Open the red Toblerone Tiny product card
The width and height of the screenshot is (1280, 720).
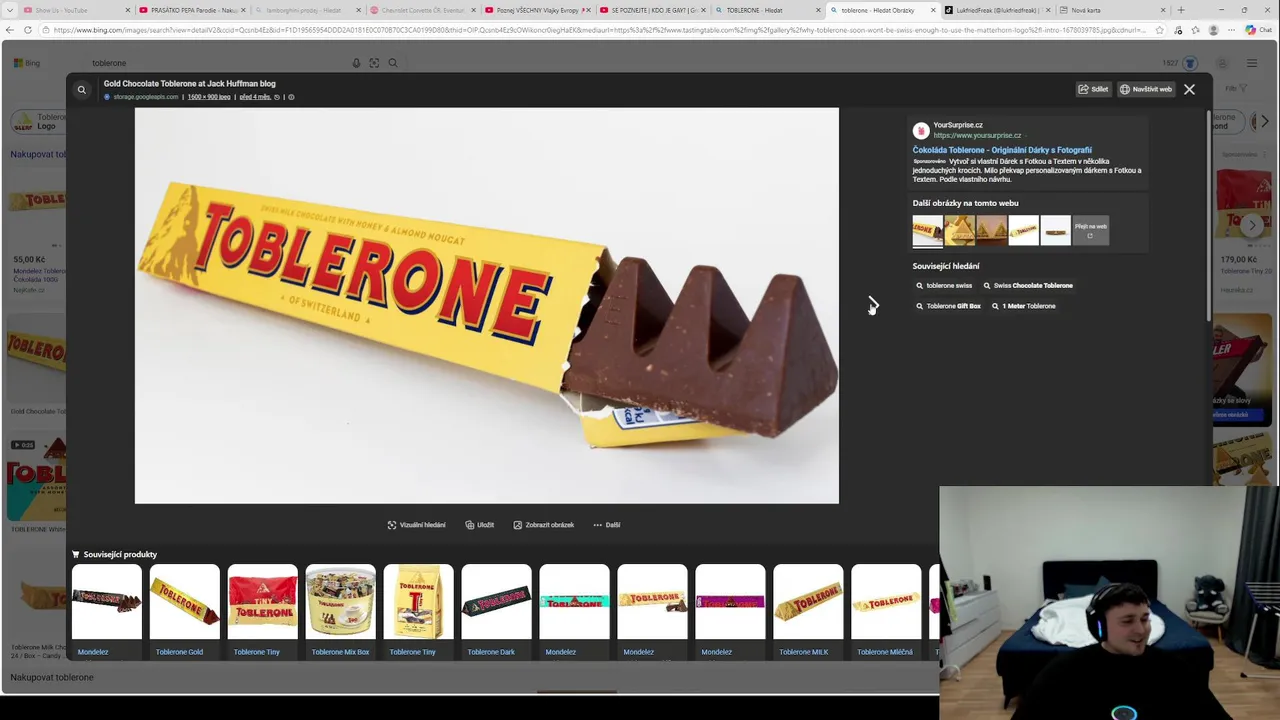[x=263, y=611]
